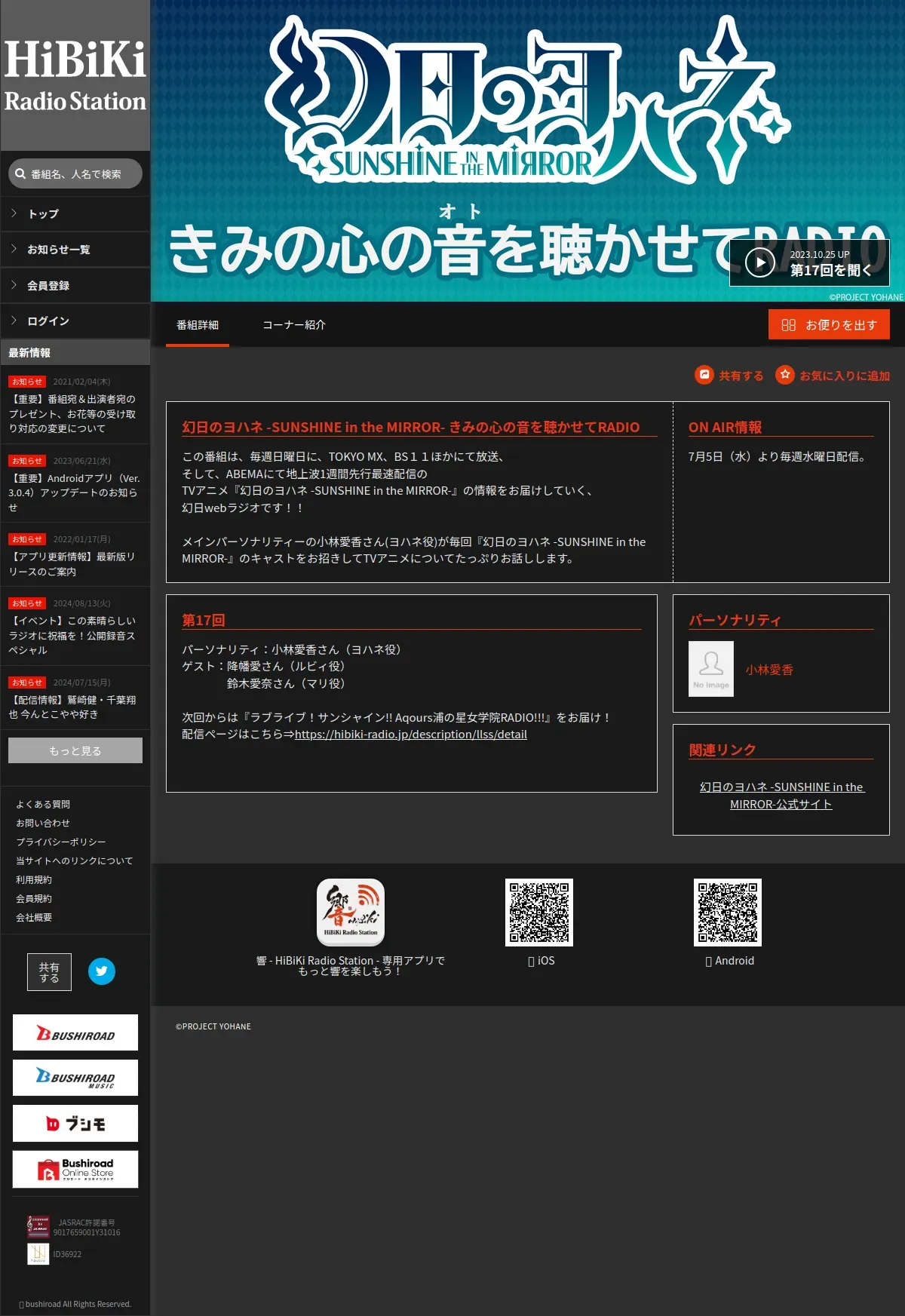Open お問い合わせ footer link

point(43,824)
